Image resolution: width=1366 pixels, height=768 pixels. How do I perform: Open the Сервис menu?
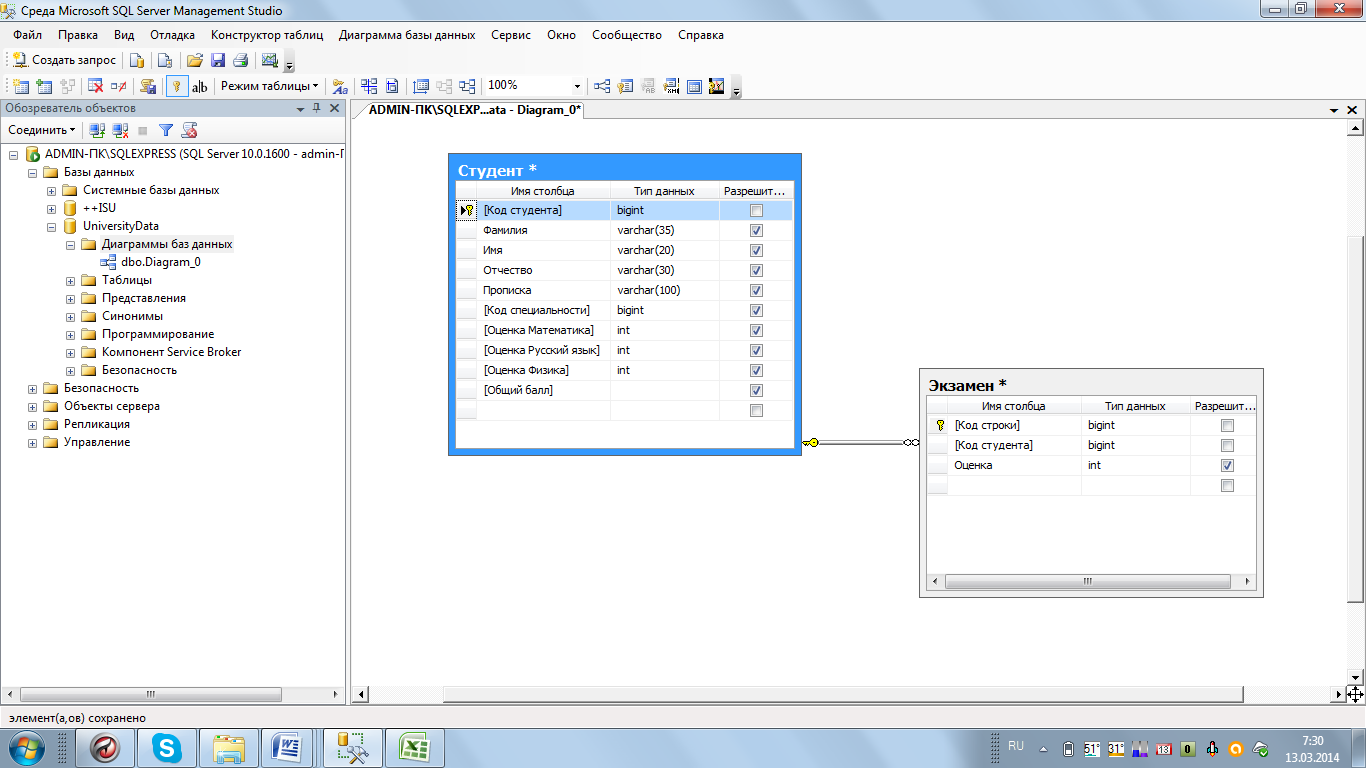tap(511, 35)
